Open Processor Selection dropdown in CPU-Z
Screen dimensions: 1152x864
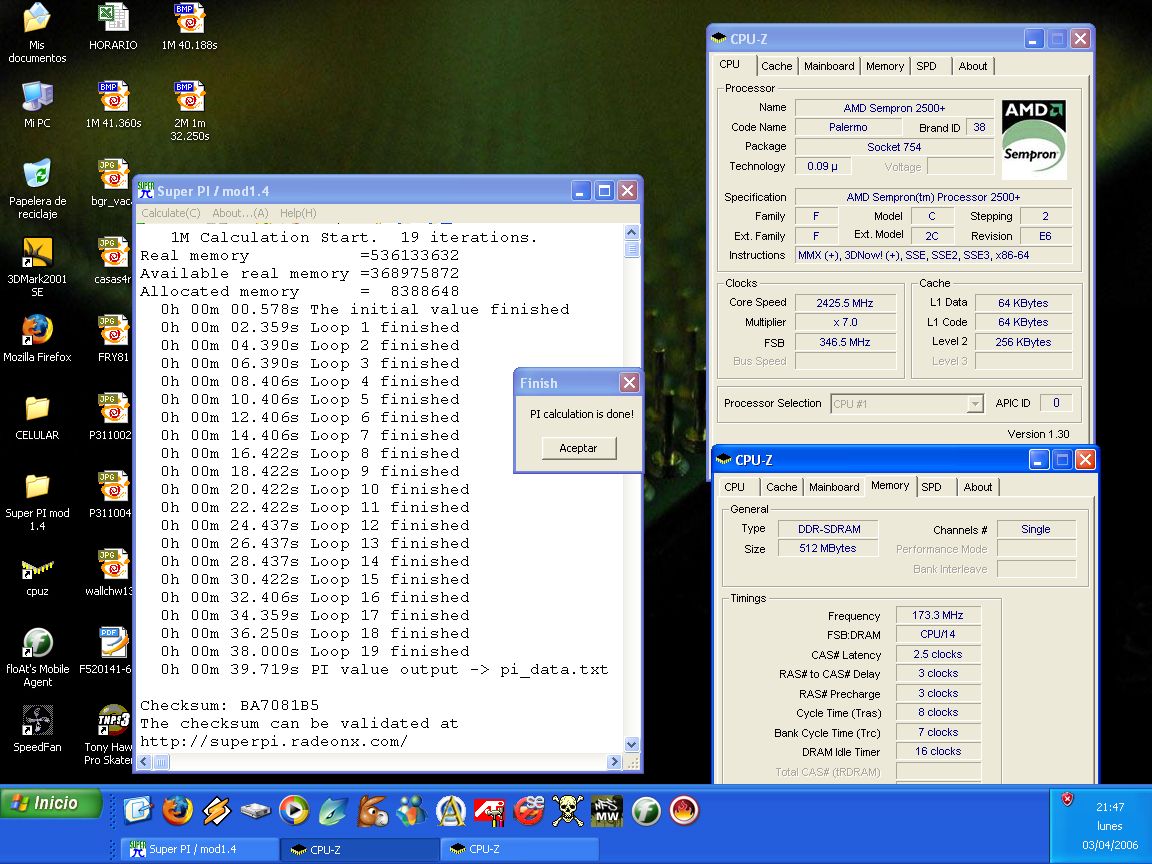[975, 404]
